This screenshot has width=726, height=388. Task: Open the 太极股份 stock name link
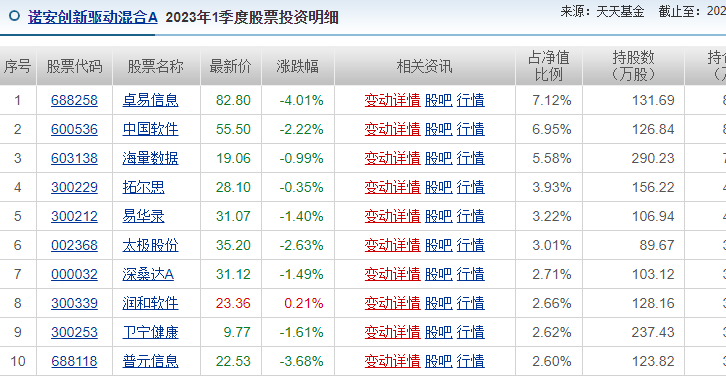pos(150,245)
